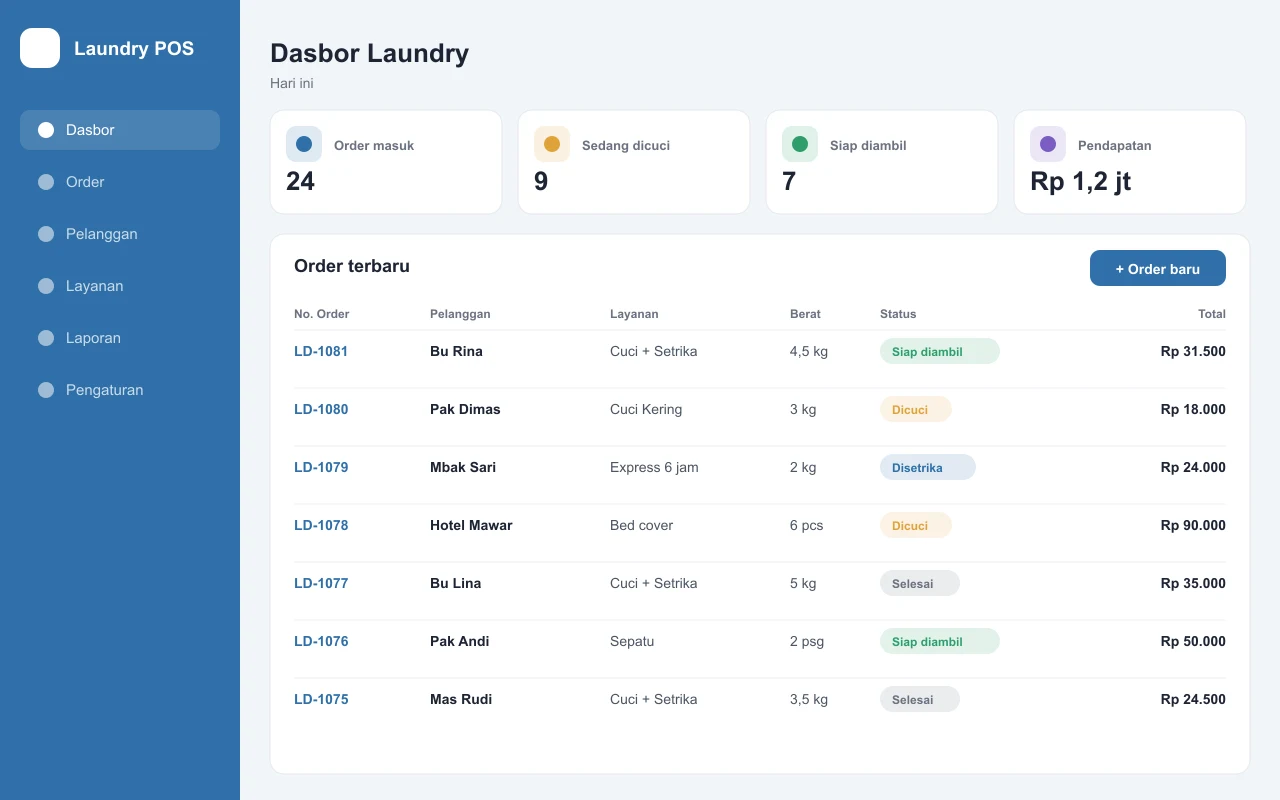
Task: Click the 4,5 kg weight cell
Action: pos(809,351)
